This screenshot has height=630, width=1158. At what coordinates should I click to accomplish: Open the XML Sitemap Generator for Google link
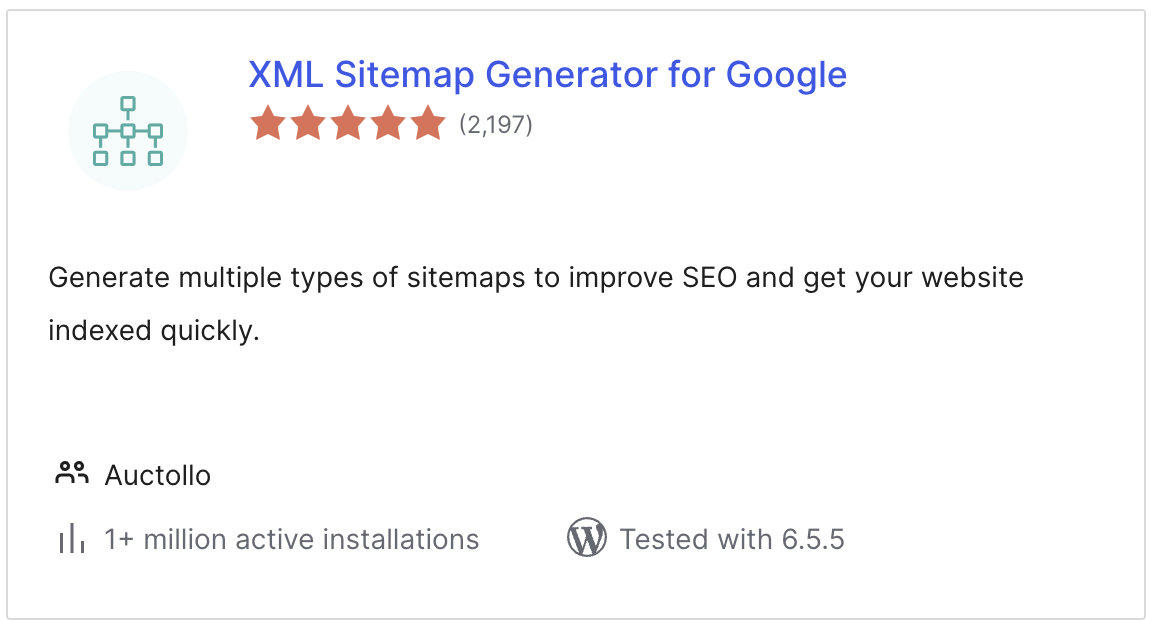coord(547,74)
